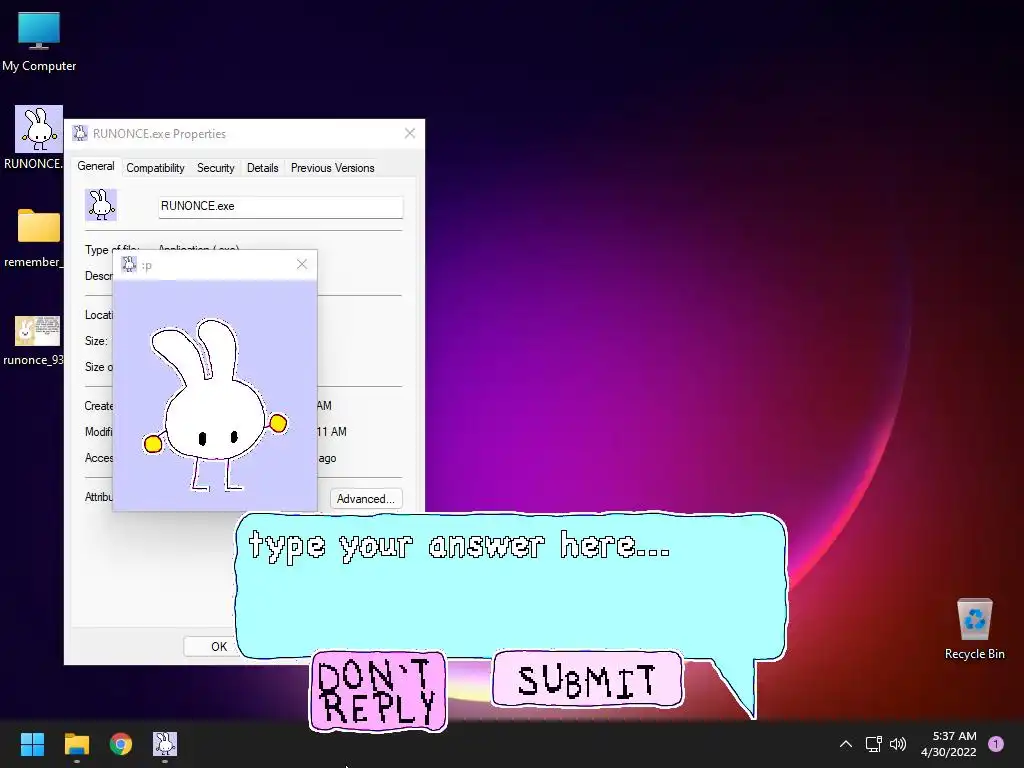This screenshot has height=768, width=1024.
Task: Click the bunny icon in :p title bar
Action: tap(129, 264)
